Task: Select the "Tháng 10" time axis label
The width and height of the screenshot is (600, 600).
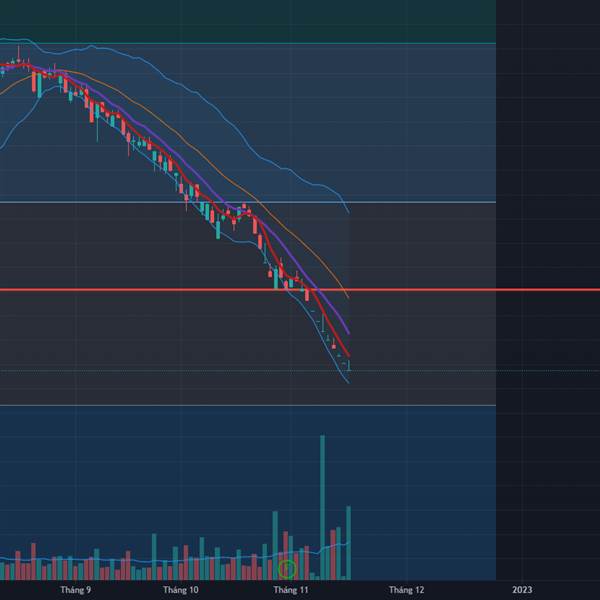Action: [181, 590]
